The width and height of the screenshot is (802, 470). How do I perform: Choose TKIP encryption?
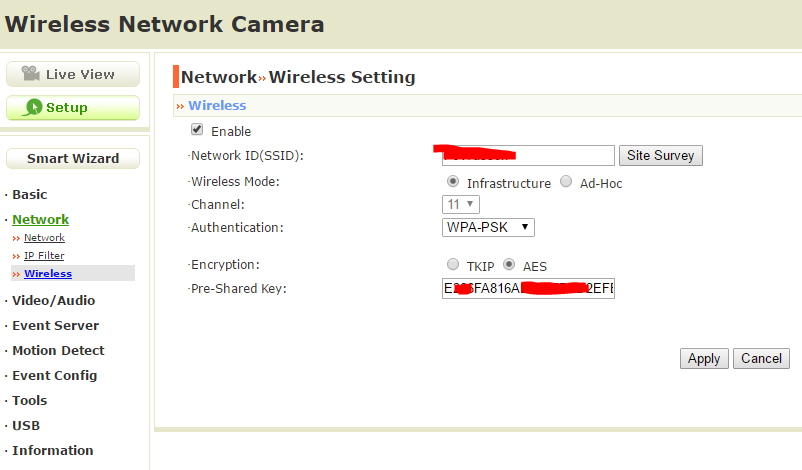(x=453, y=265)
